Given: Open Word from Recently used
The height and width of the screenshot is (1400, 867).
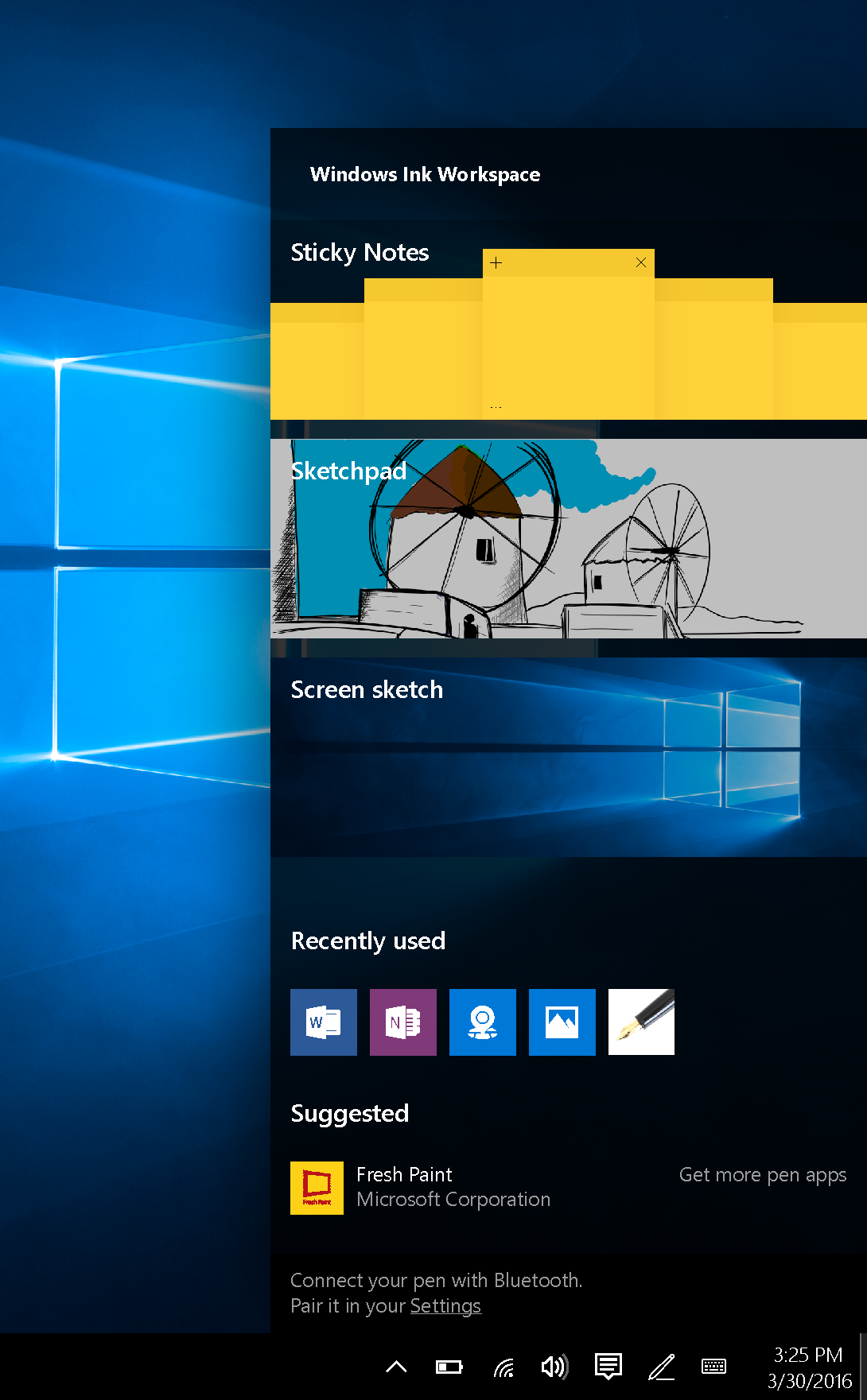Looking at the screenshot, I should pos(324,1022).
